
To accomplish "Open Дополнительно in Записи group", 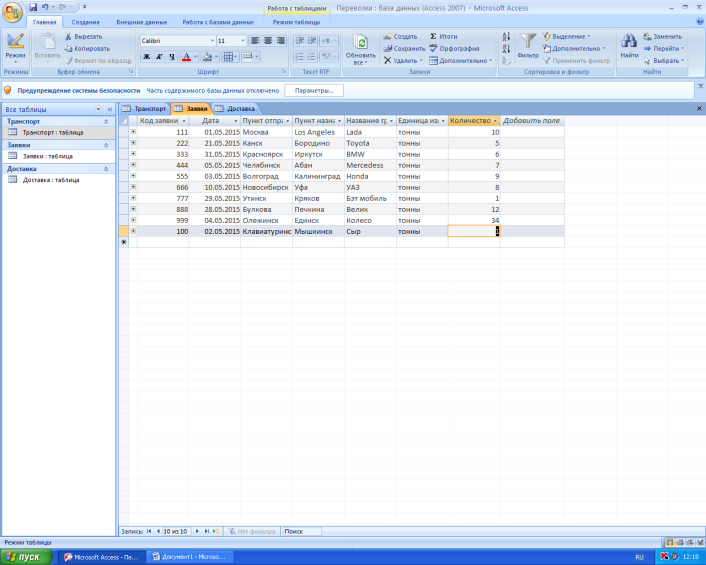I will pos(461,60).
